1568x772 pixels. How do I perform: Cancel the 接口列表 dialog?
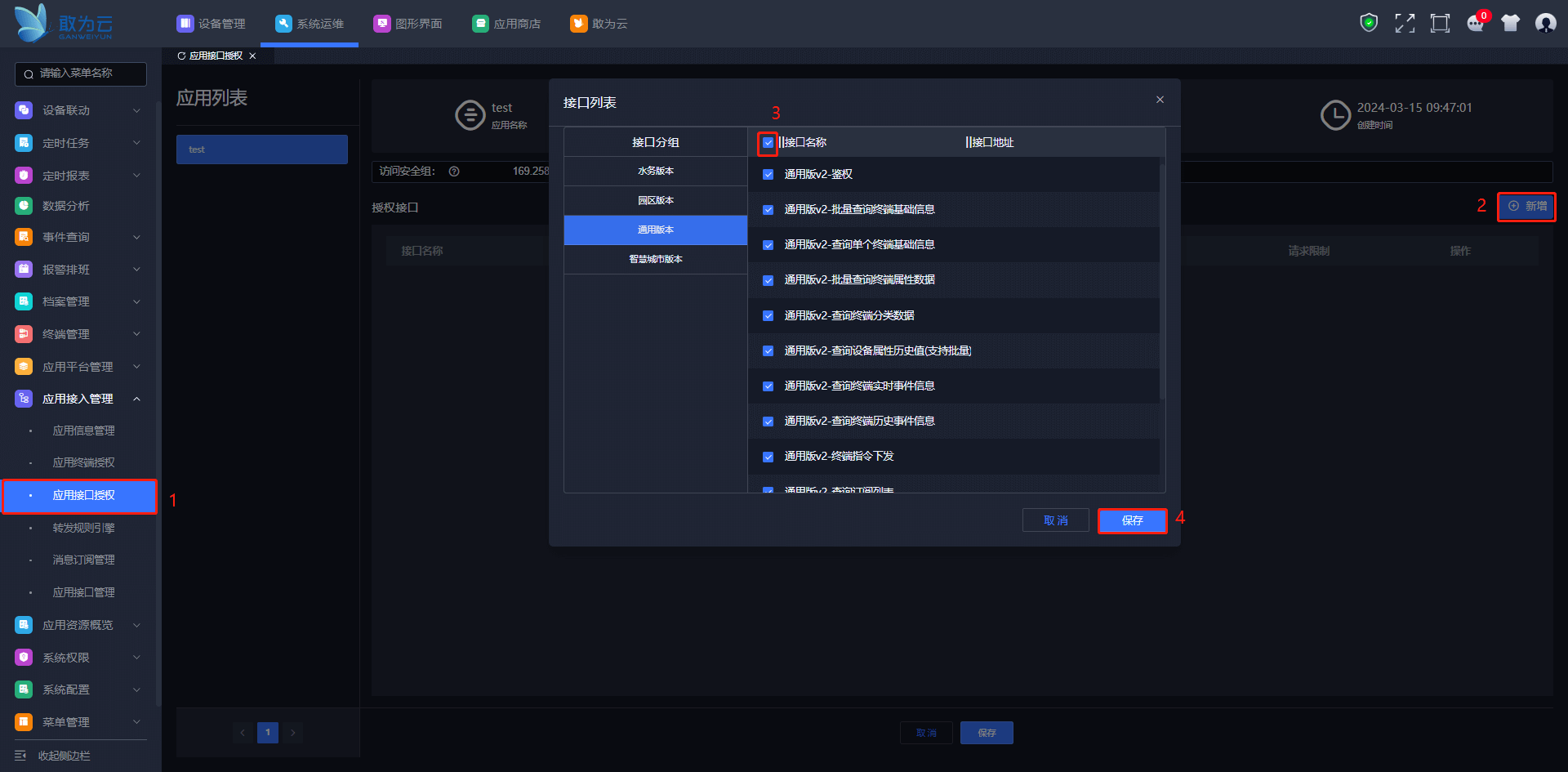coord(1056,520)
